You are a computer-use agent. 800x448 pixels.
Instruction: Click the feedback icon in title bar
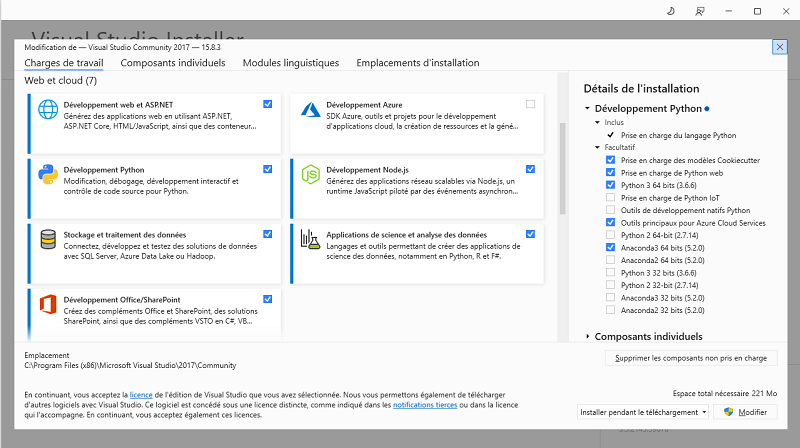[700, 12]
